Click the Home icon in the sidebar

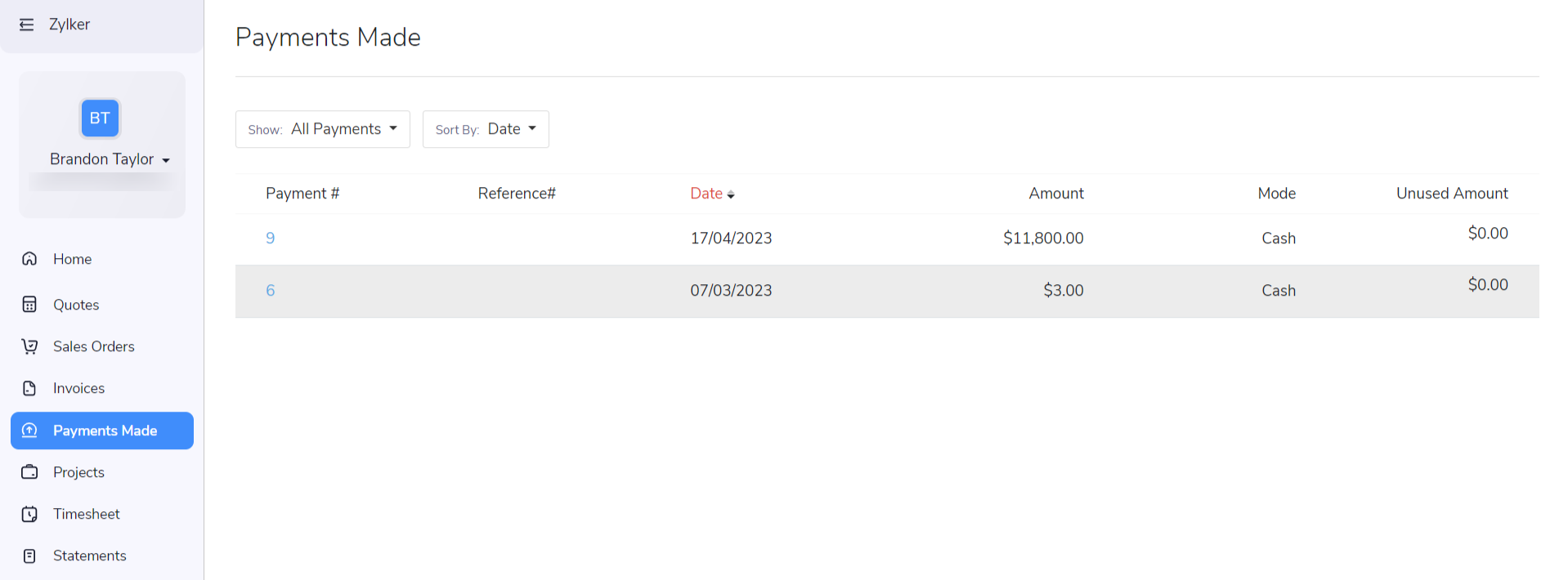click(29, 259)
